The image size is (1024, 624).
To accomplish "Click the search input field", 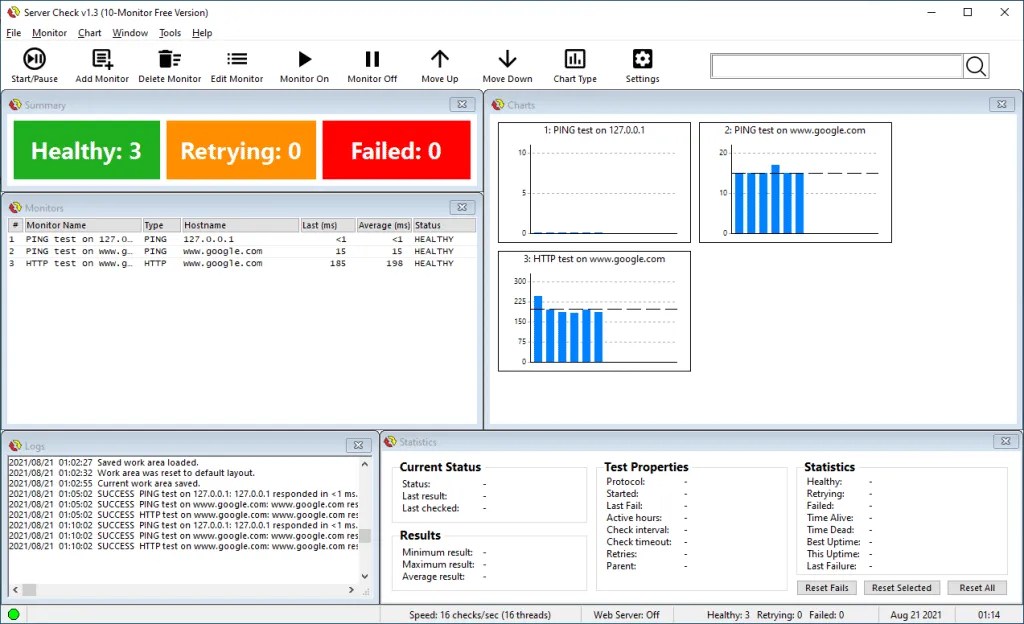I will pyautogui.click(x=837, y=66).
